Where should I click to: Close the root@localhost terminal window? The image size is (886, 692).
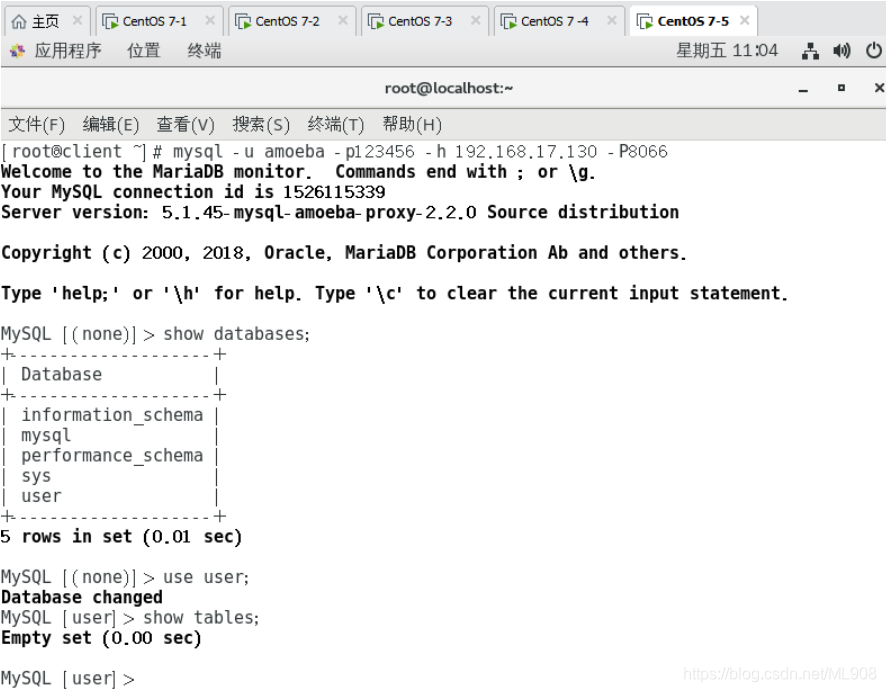pyautogui.click(x=879, y=88)
